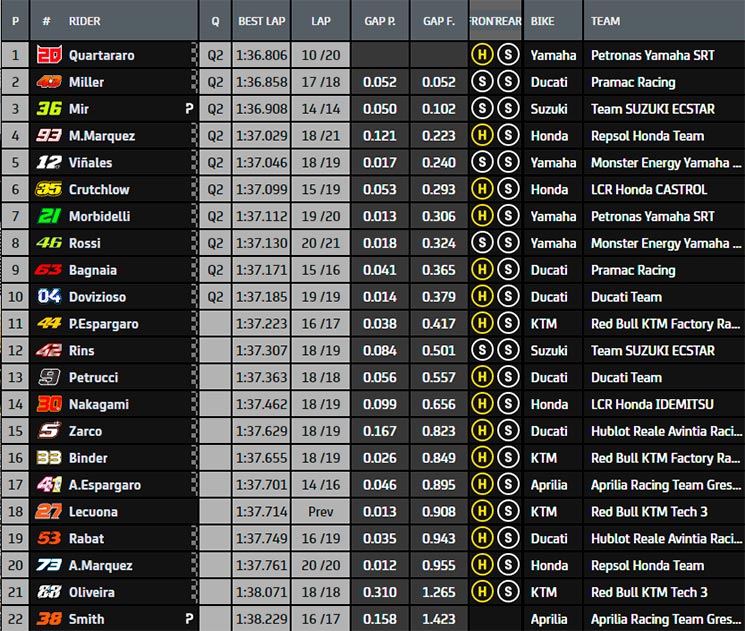Click Binder's number 33 badge
The height and width of the screenshot is (631, 745).
(49, 458)
